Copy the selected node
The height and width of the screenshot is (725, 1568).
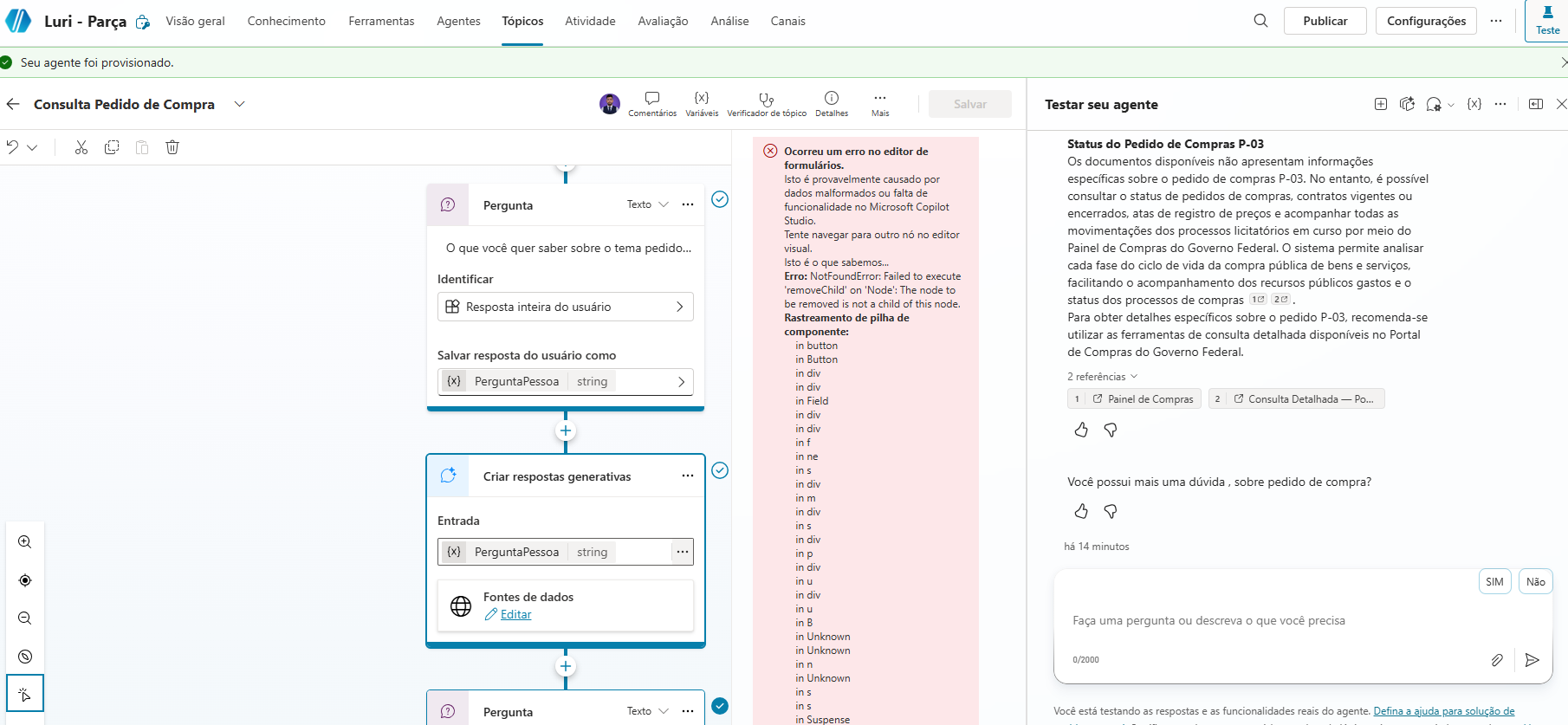[x=112, y=147]
